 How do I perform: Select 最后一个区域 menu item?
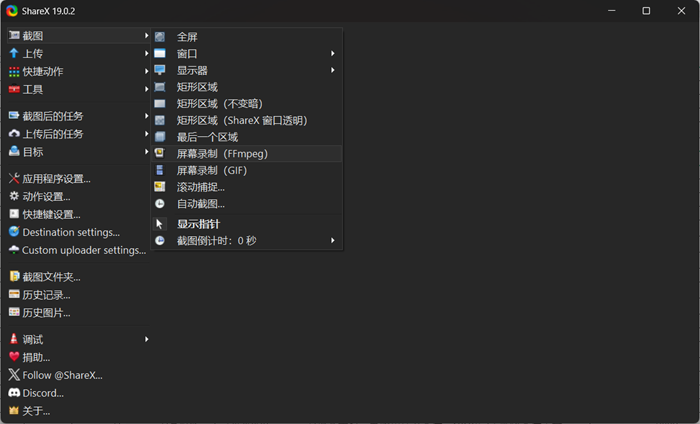(247, 137)
